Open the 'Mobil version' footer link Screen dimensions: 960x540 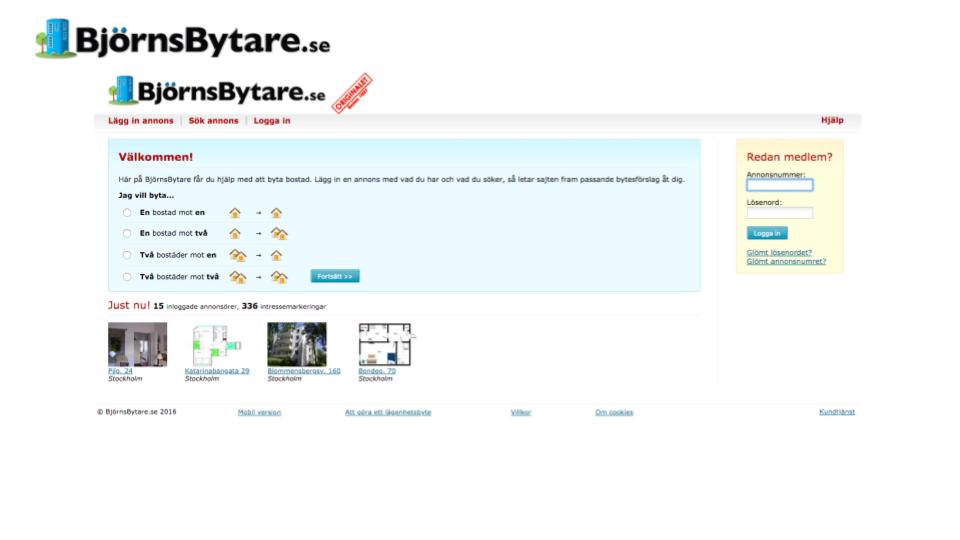point(259,413)
